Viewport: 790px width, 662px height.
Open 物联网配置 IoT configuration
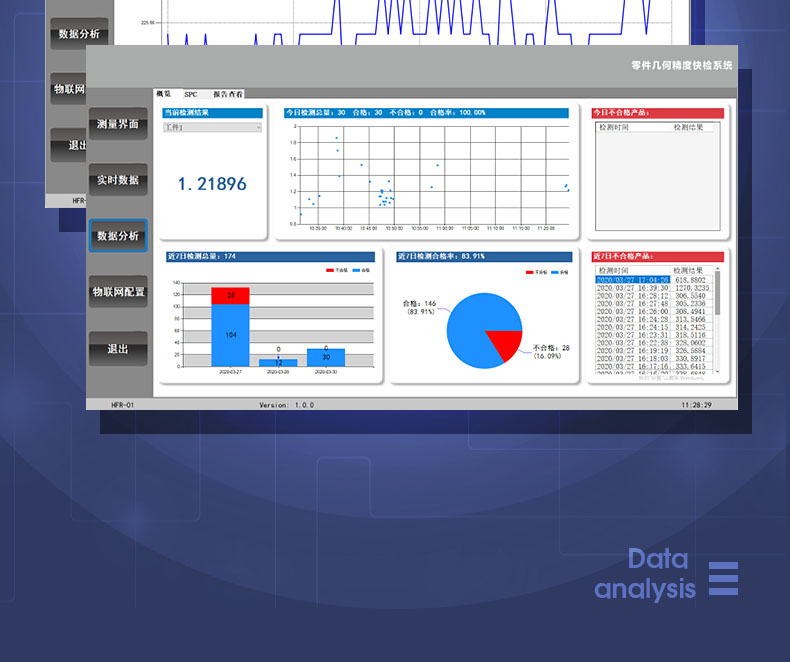click(x=118, y=292)
